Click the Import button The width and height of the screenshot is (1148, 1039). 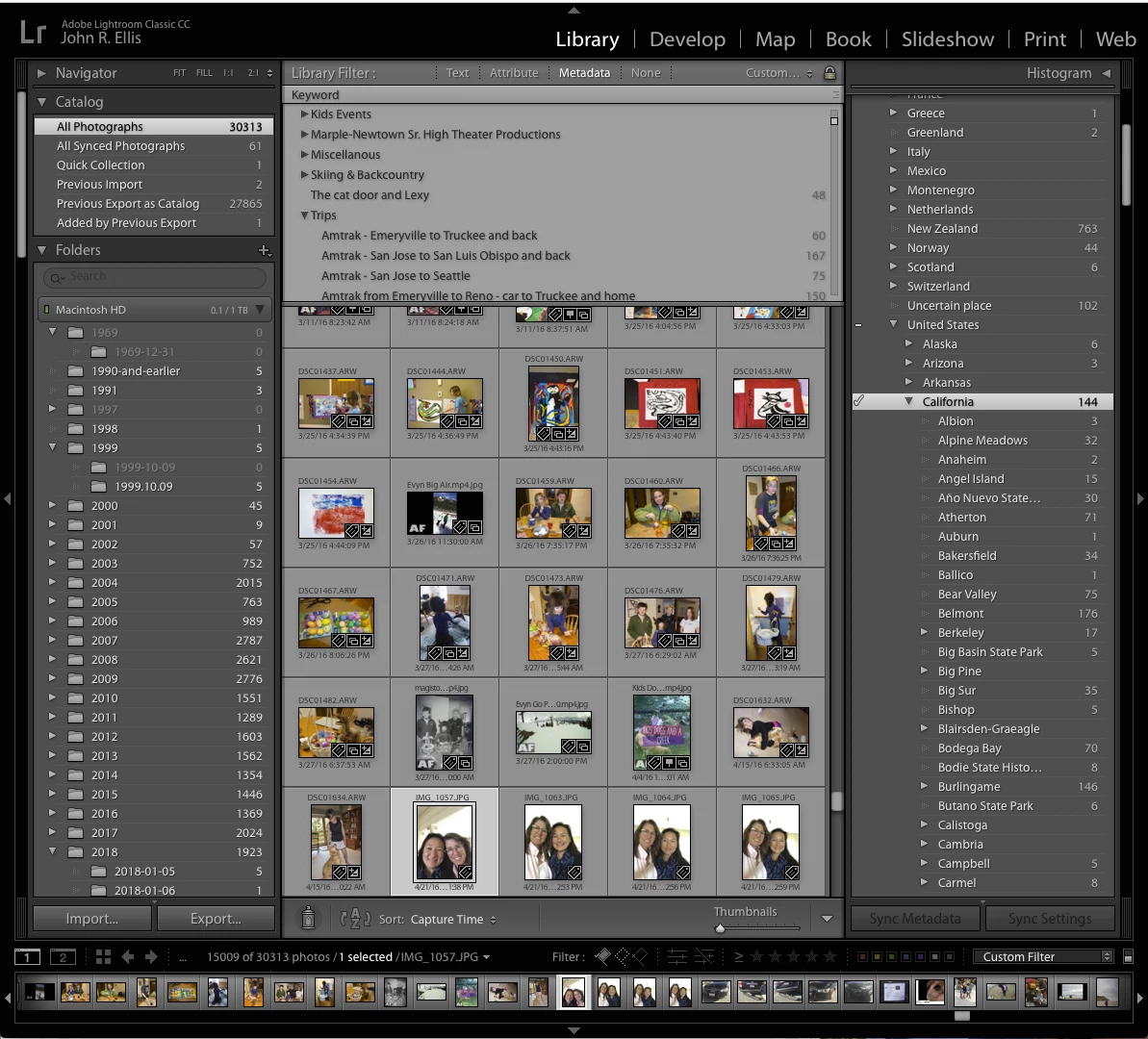(x=92, y=918)
